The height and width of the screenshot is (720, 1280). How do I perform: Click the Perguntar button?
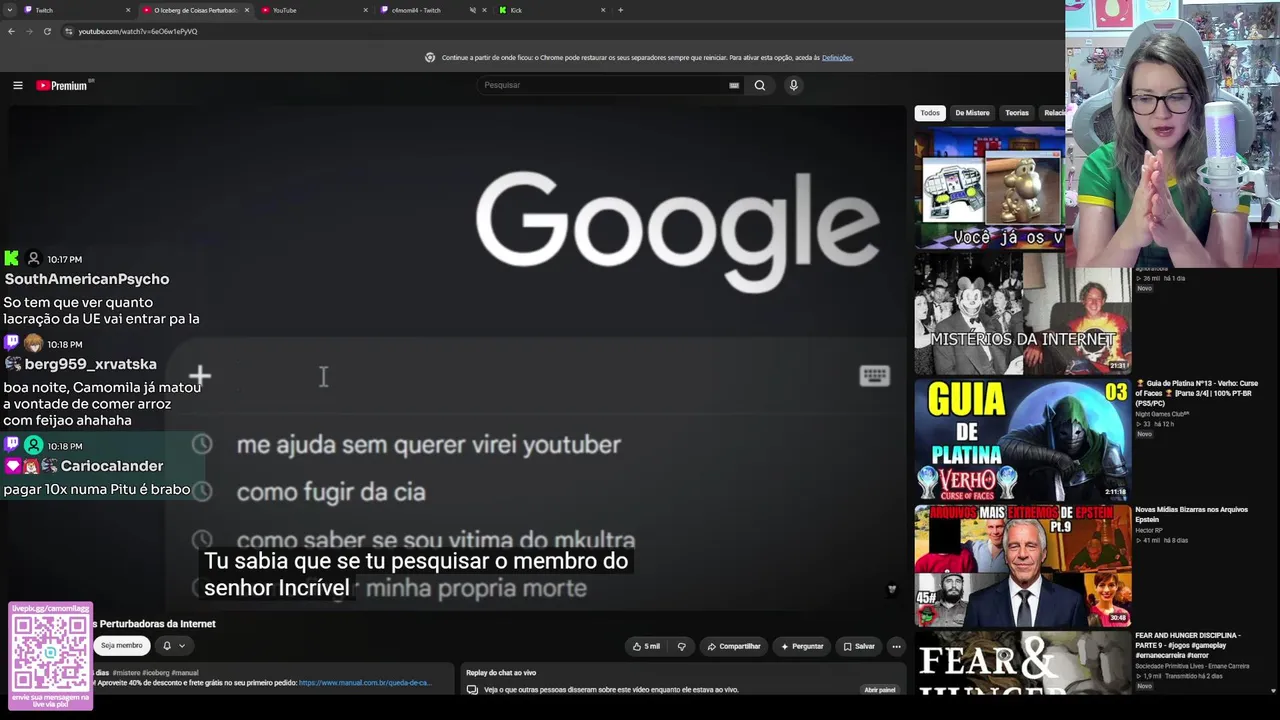(802, 646)
